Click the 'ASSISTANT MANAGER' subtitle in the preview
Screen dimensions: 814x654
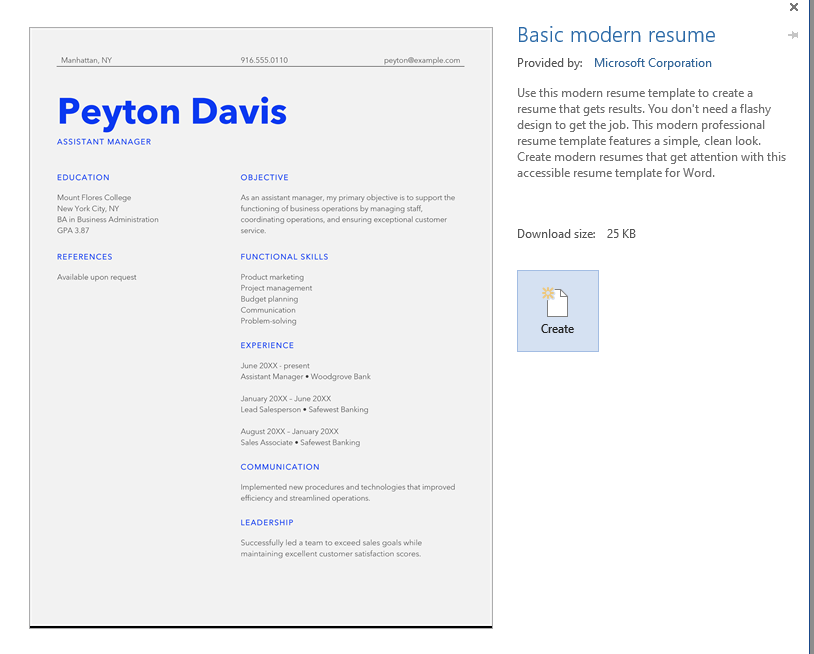point(104,142)
